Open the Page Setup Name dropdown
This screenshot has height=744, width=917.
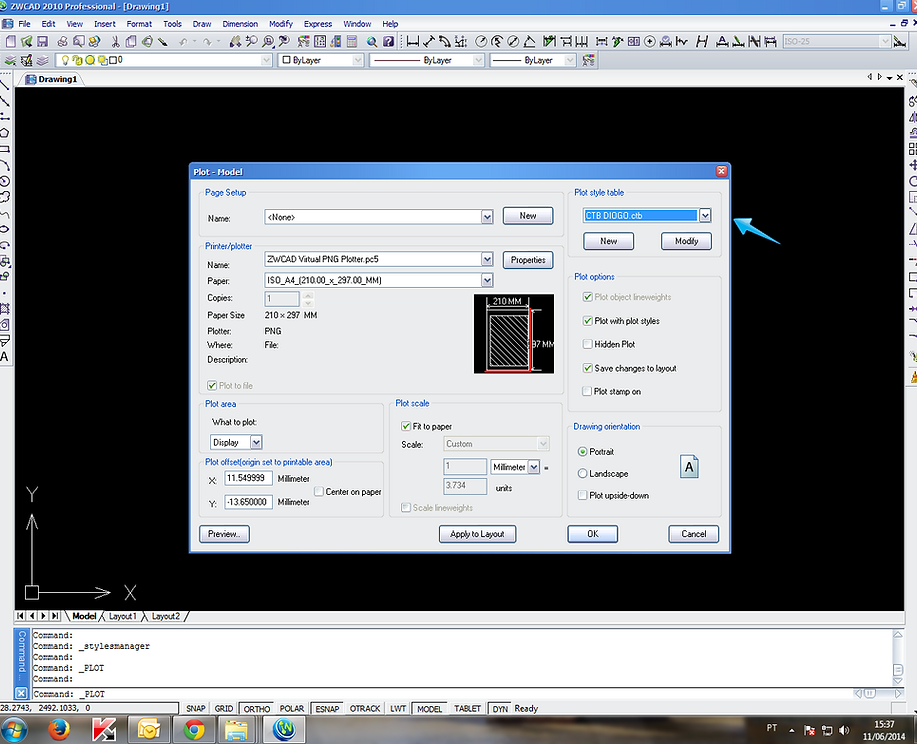[487, 217]
